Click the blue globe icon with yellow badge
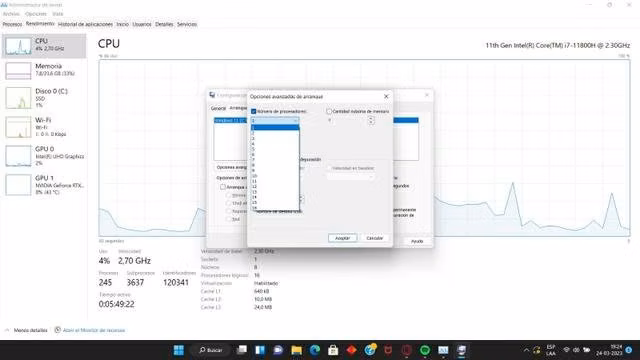This screenshot has height=360, width=640. click(370, 350)
